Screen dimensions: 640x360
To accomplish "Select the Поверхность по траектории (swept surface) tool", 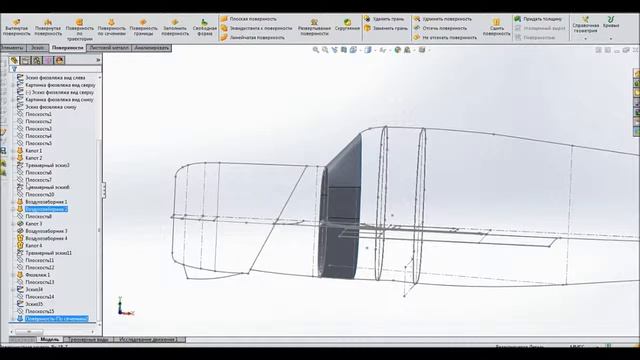I will (80, 29).
